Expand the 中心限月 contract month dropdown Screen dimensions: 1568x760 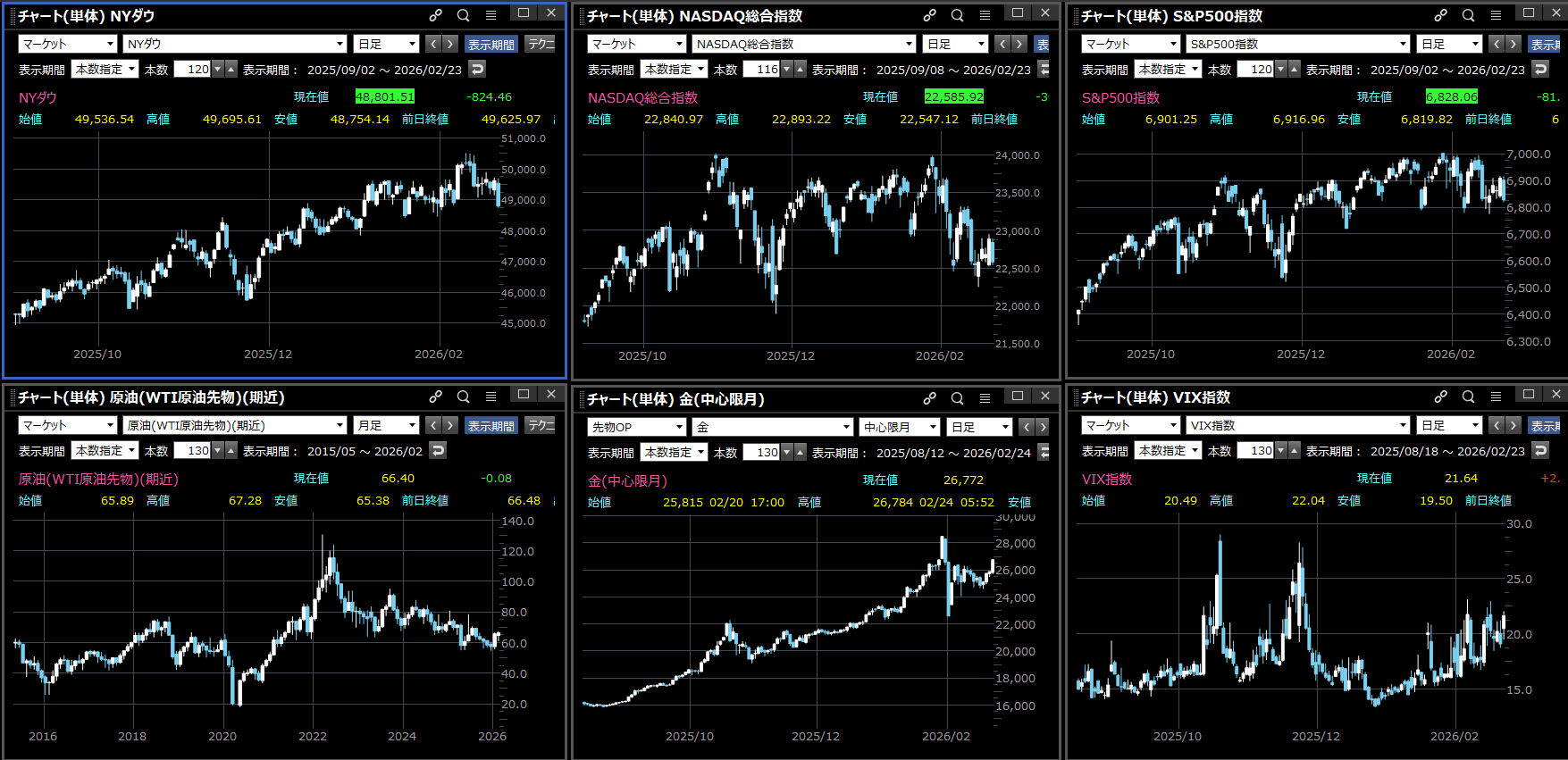[x=899, y=428]
